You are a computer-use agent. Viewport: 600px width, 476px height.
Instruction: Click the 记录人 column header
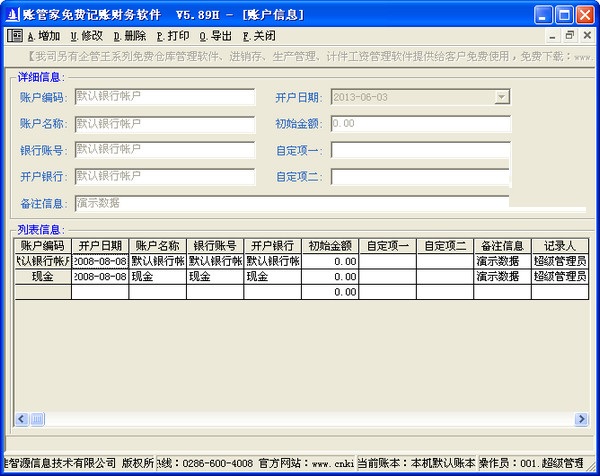[560, 246]
